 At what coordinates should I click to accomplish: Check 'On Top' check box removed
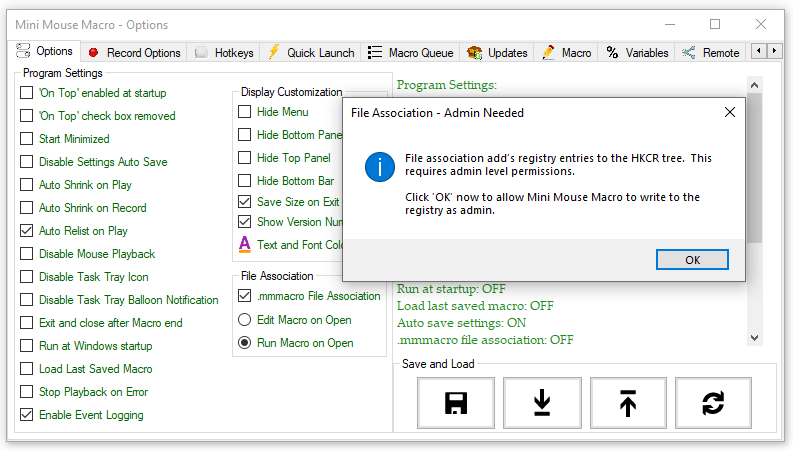tap(26, 116)
